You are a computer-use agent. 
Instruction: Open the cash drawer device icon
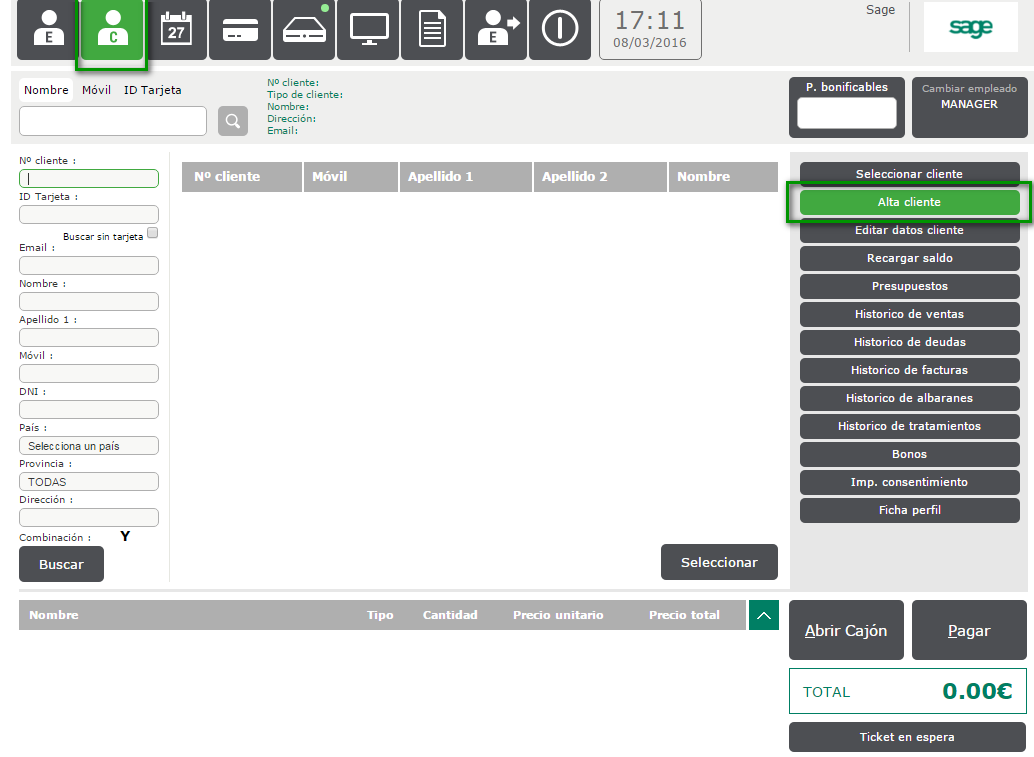[x=304, y=31]
